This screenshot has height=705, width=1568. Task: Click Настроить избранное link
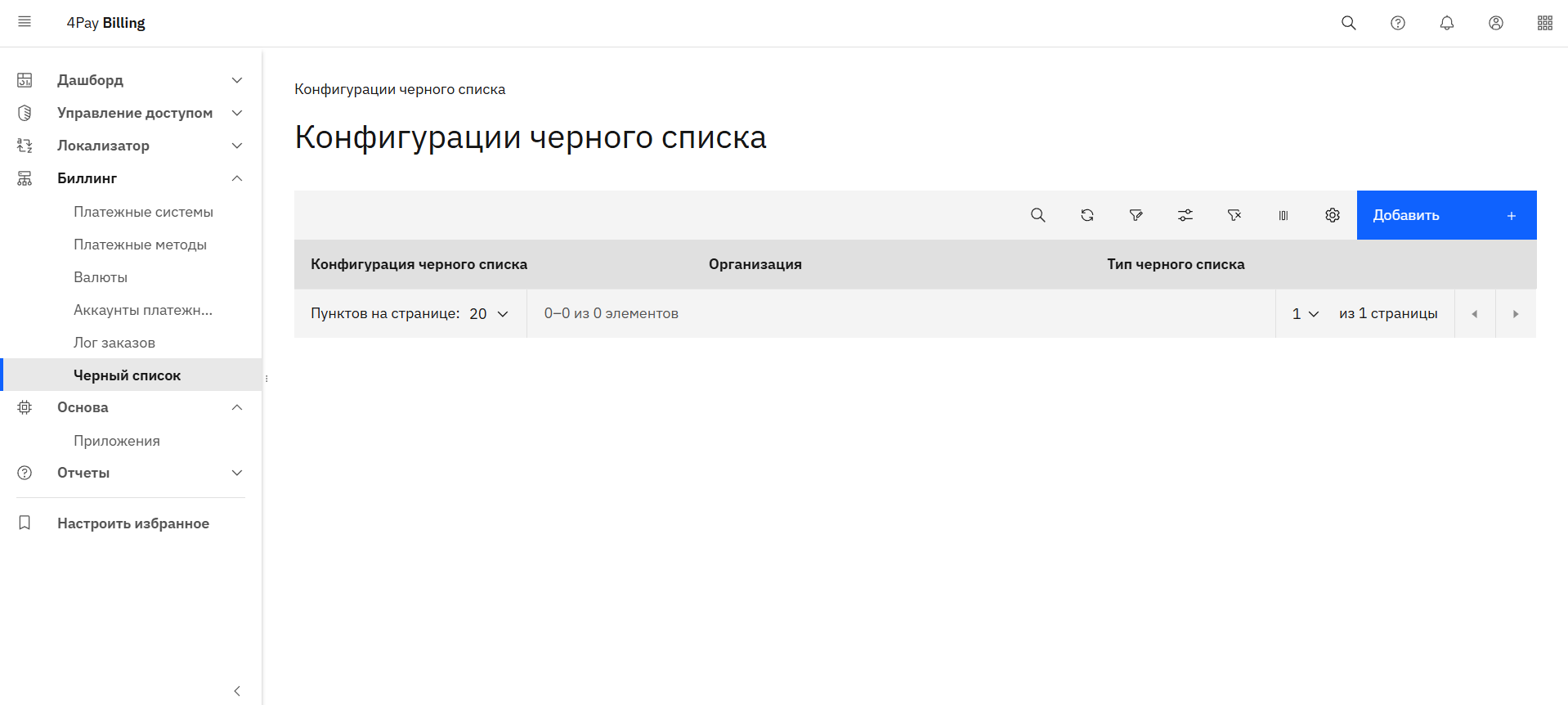[132, 523]
